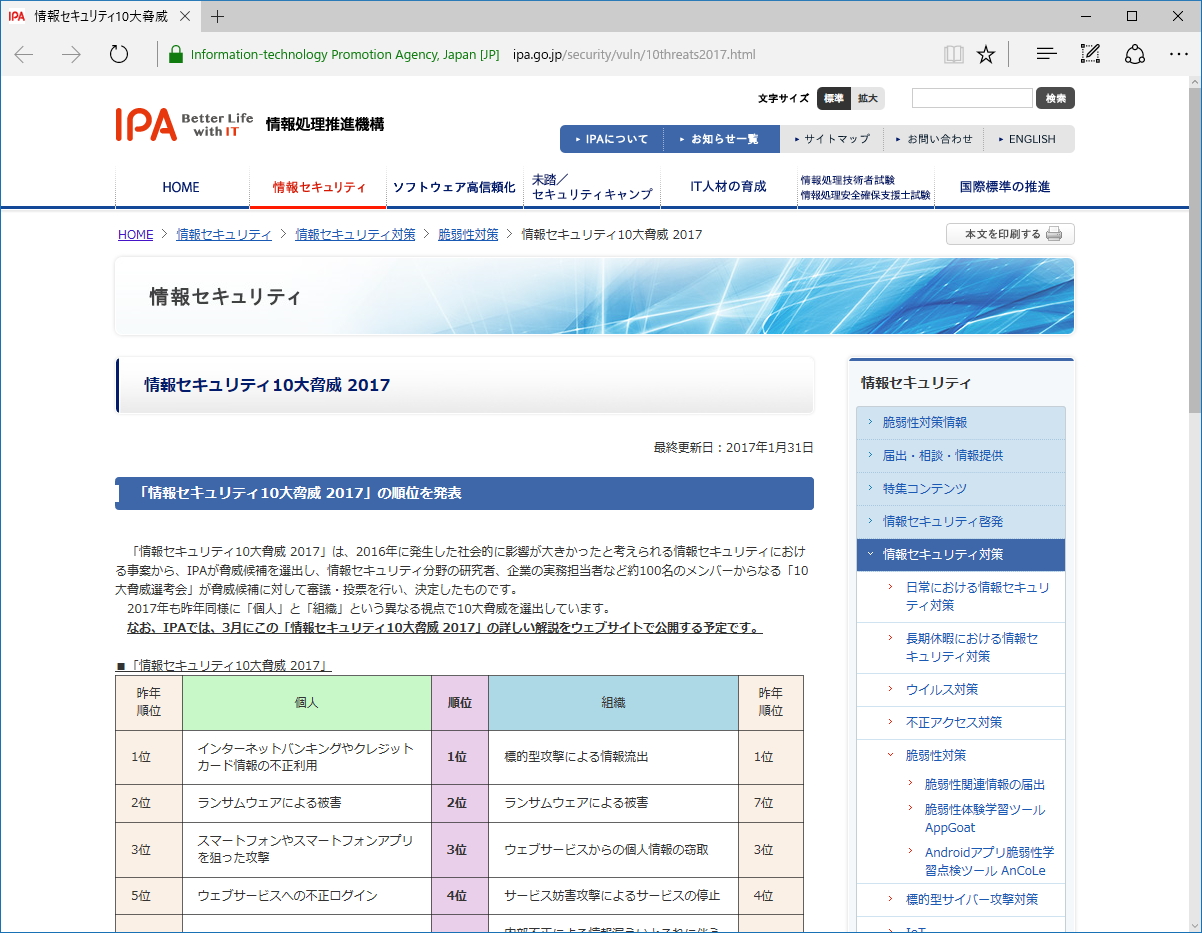The image size is (1202, 933).
Task: Expand 届出・相談・情報提供 sidebar item
Action: pyautogui.click(x=961, y=456)
